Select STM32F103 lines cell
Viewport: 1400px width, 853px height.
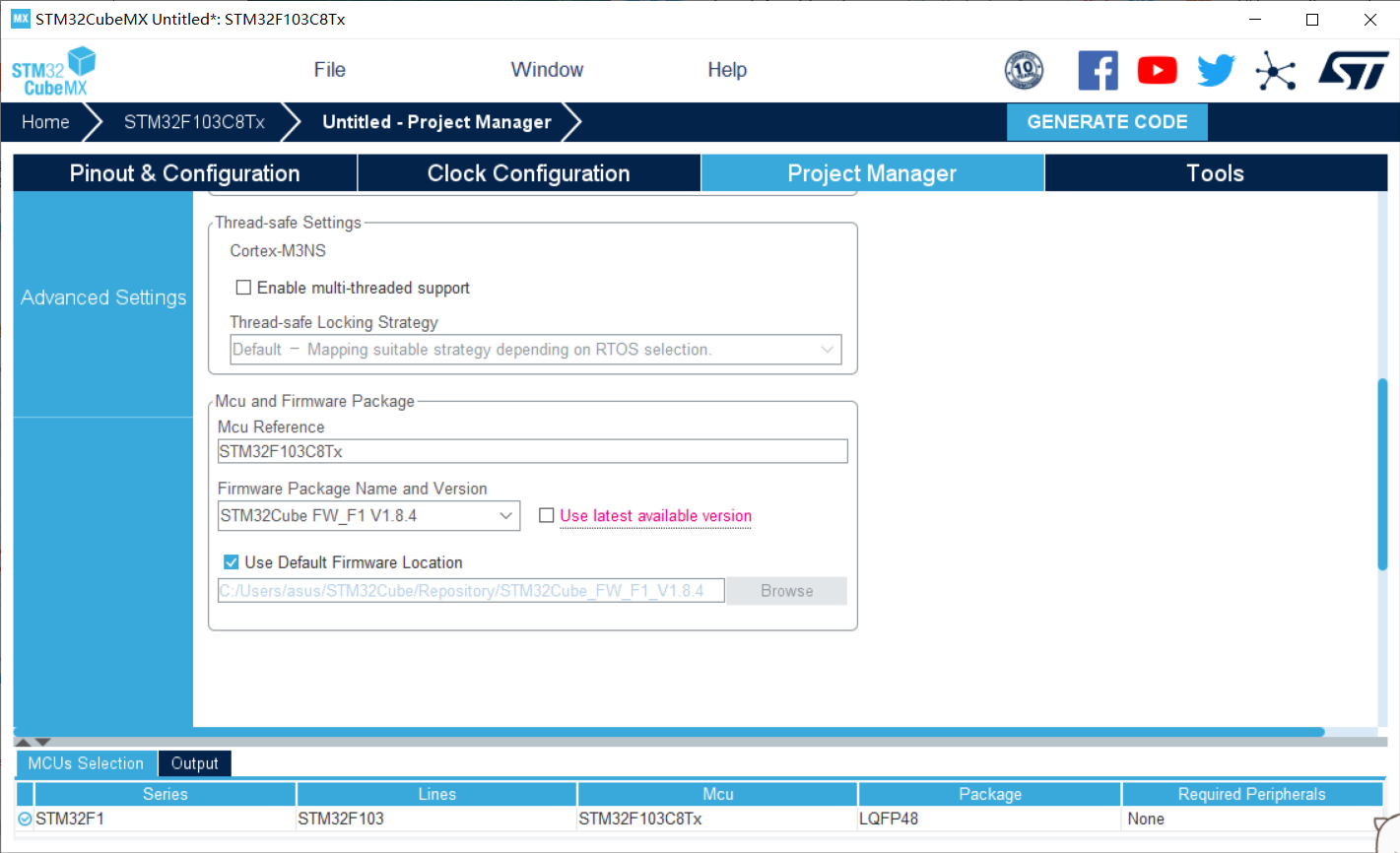pos(436,819)
